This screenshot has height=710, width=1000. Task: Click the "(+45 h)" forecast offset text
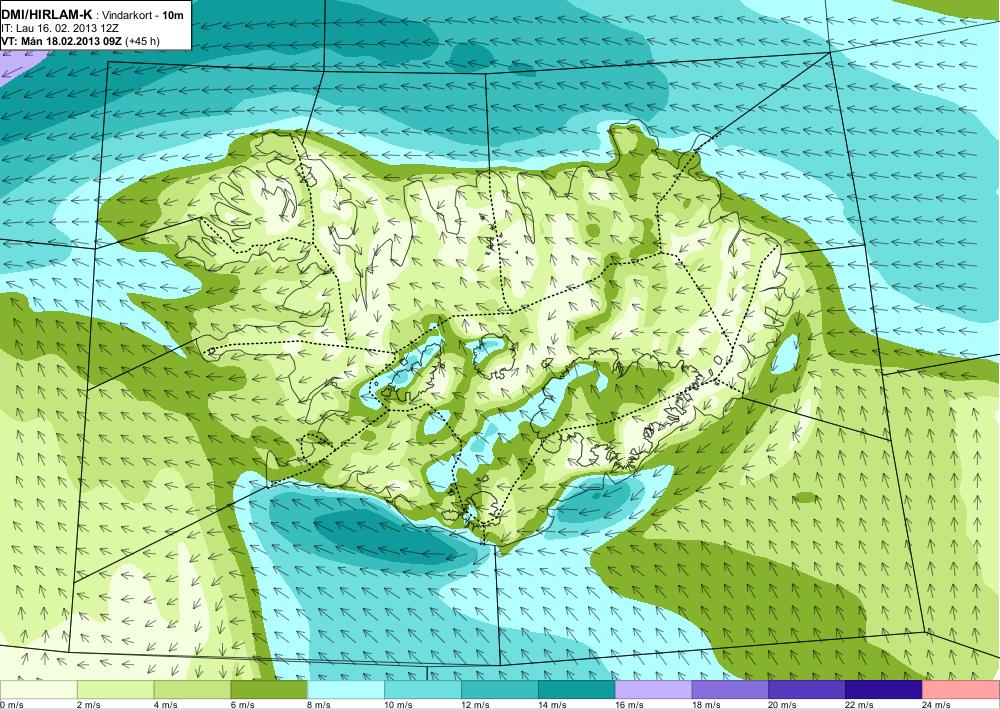point(143,41)
